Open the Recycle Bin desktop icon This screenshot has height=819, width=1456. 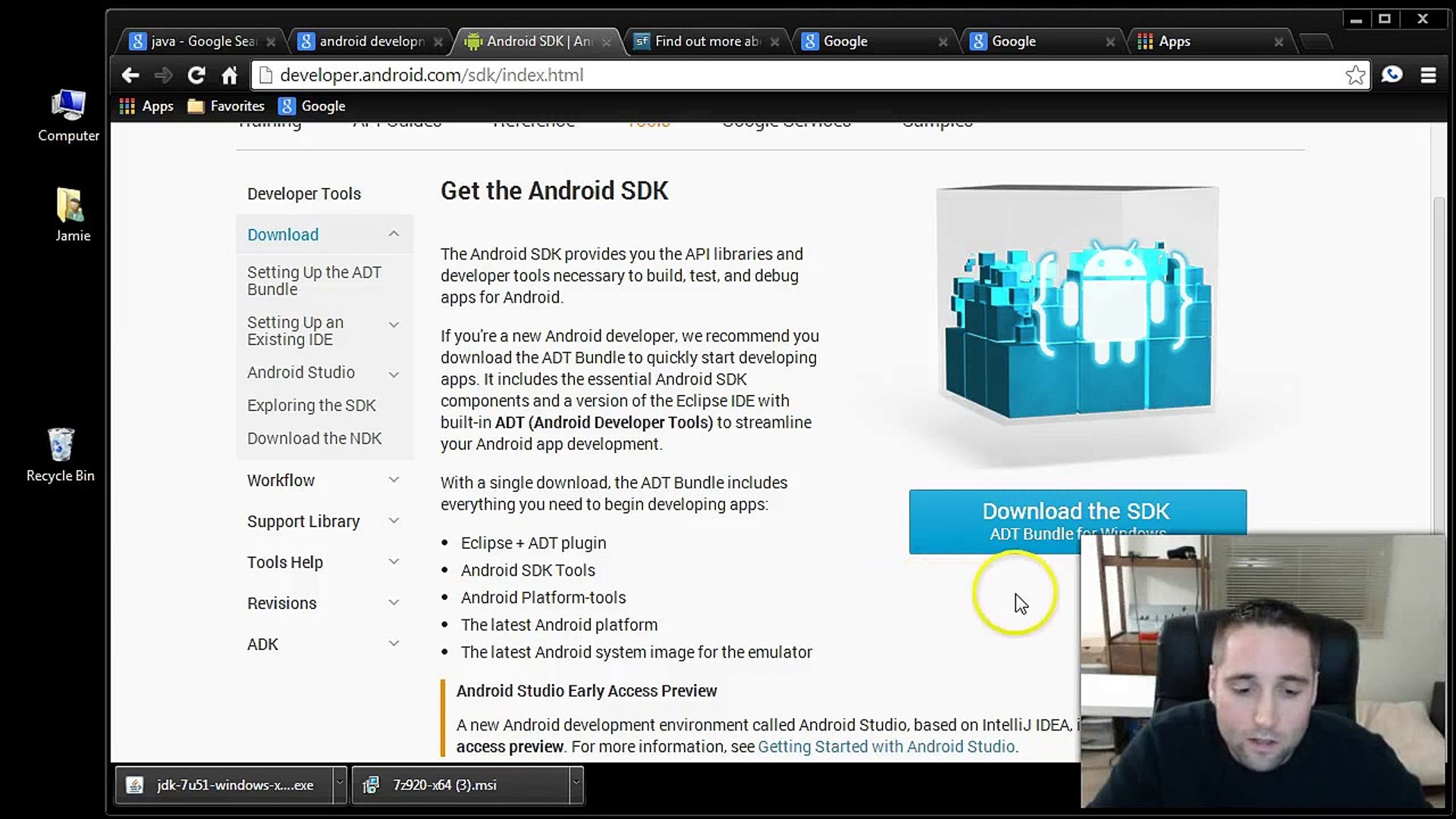coord(61,455)
